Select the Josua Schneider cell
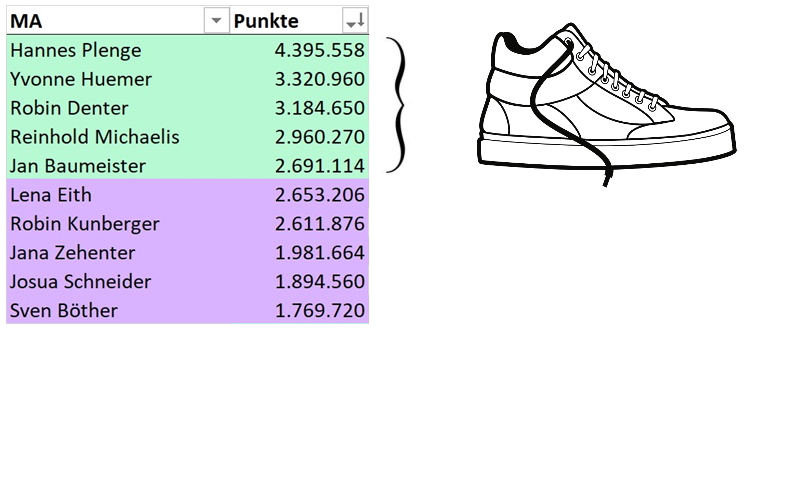Screen dimensions: 806x484 pyautogui.click(x=118, y=281)
